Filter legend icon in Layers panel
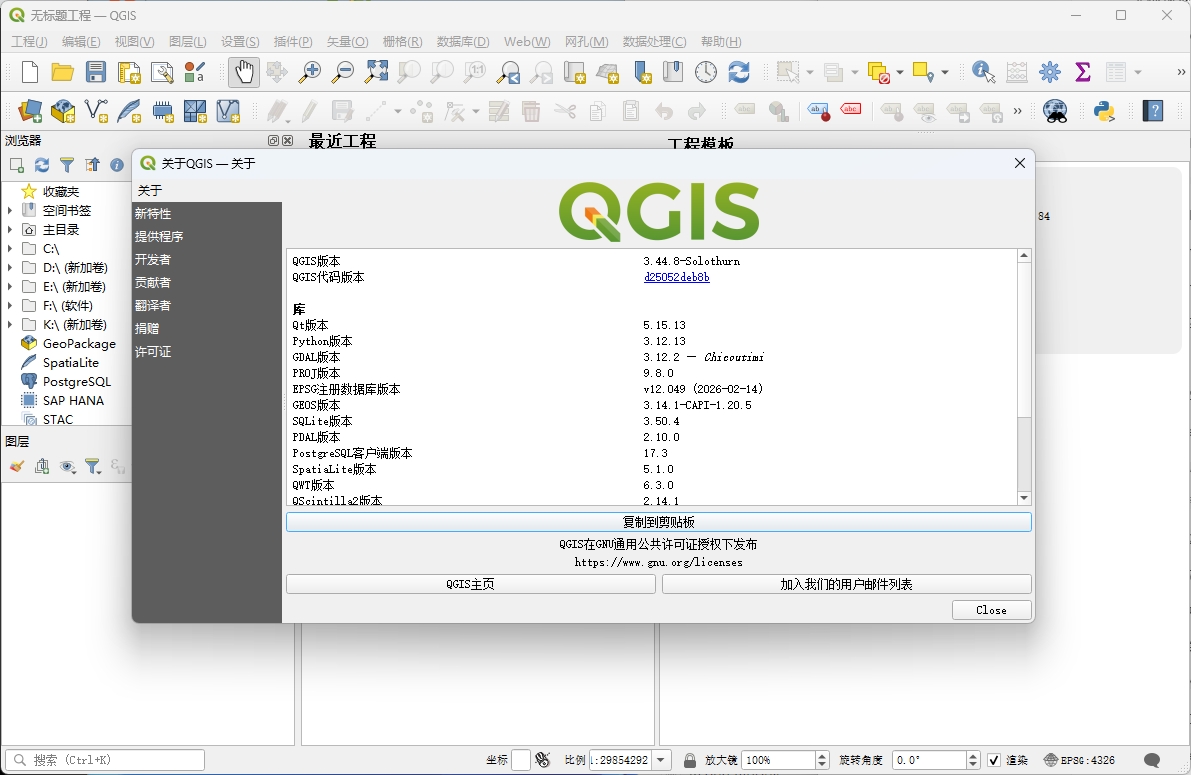This screenshot has height=775, width=1191. [x=93, y=467]
